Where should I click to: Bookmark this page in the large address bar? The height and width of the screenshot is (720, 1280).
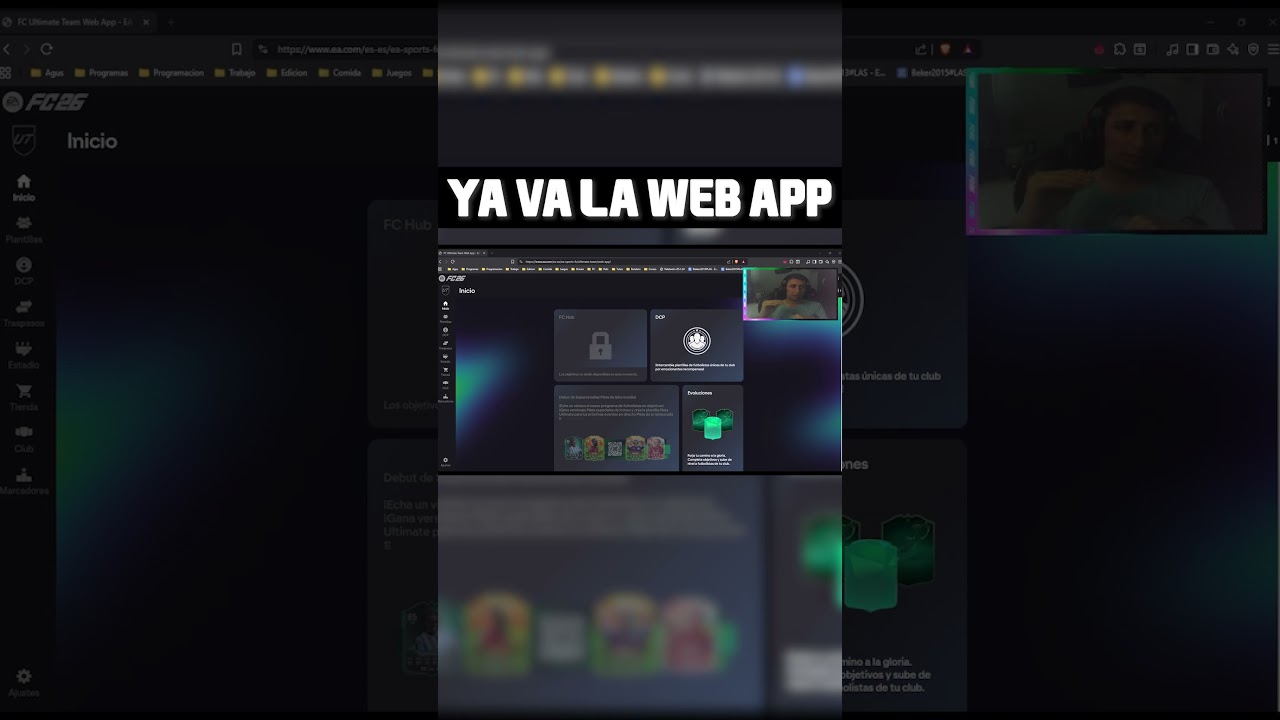pos(237,49)
